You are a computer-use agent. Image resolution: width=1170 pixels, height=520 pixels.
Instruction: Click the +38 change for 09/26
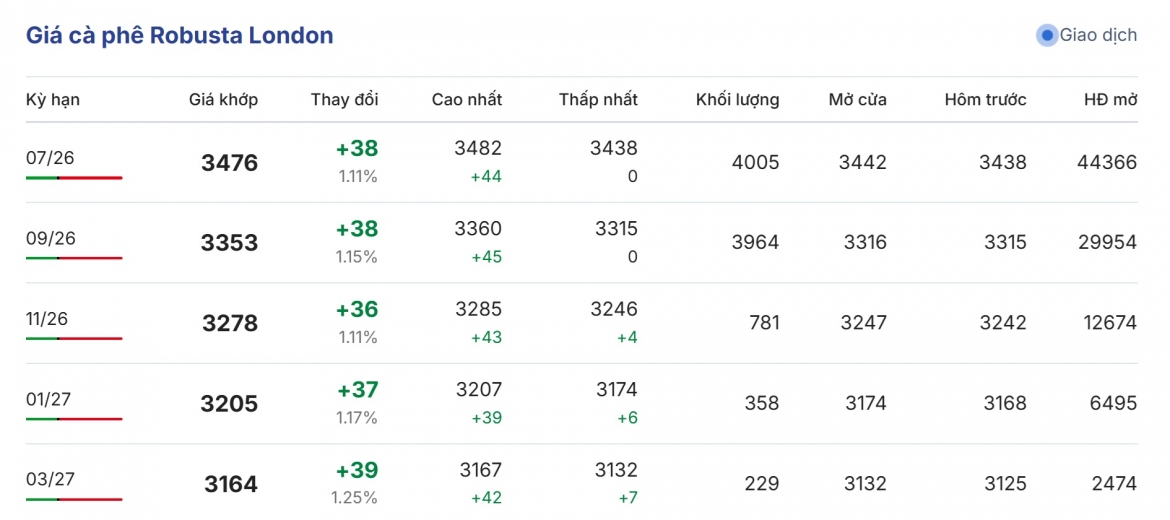coord(357,229)
